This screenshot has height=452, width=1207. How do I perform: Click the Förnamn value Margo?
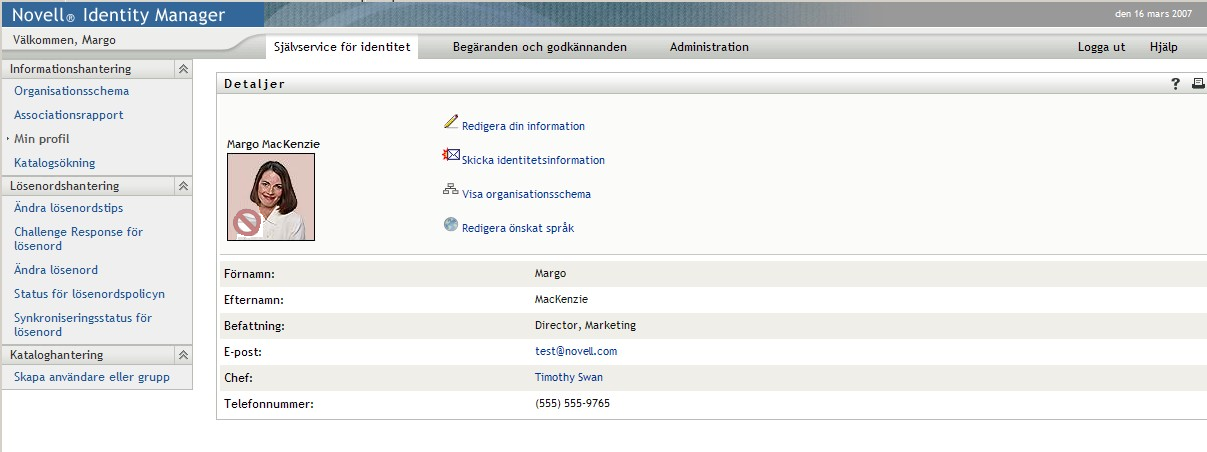coord(550,274)
